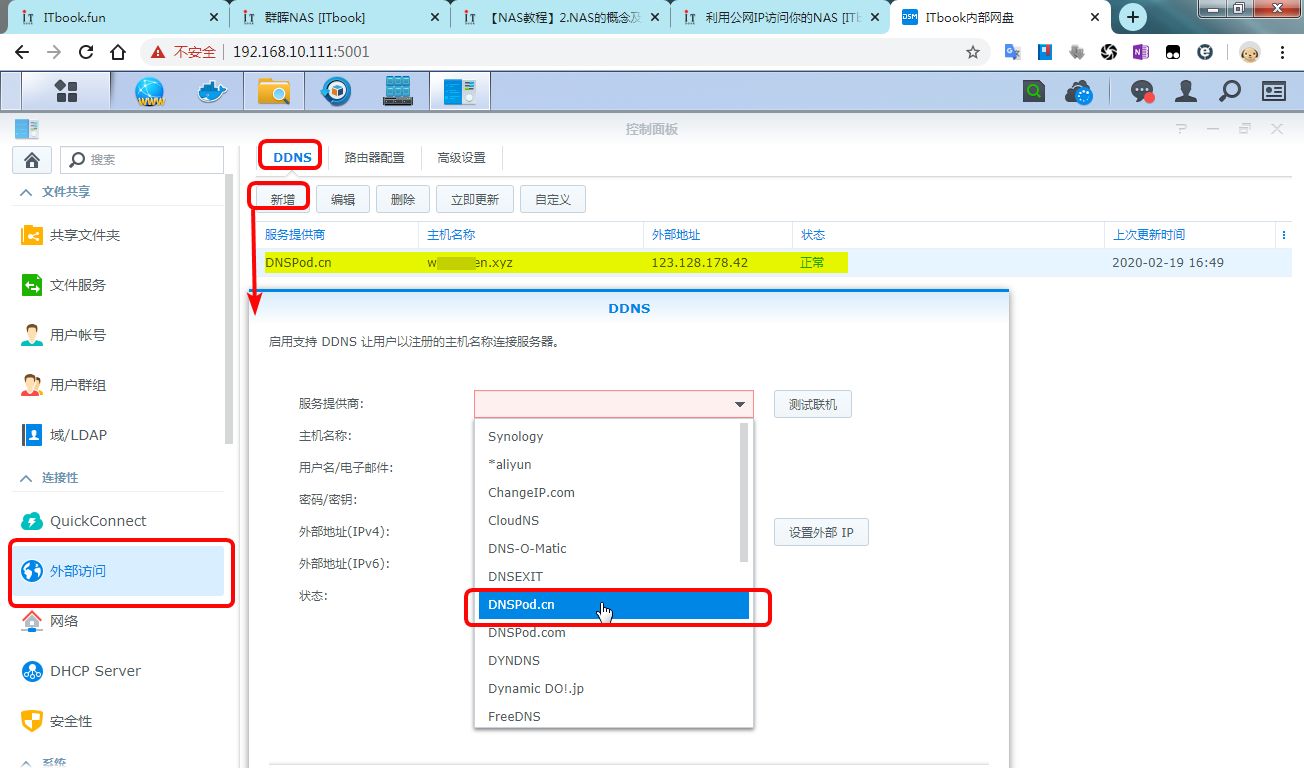Open Chrome profile avatar
Screen dimensions: 1304x768
pos(1250,52)
